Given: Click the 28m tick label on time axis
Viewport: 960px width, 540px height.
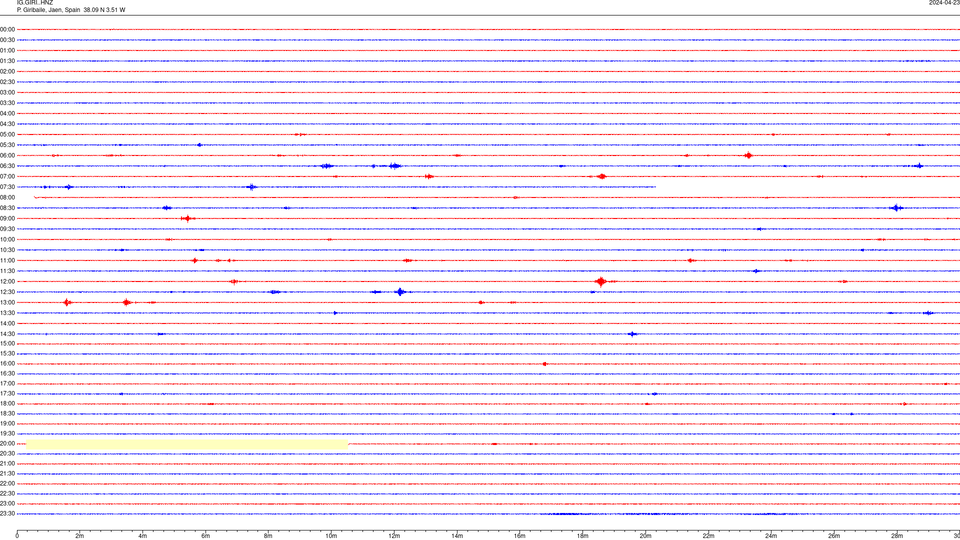Looking at the screenshot, I should click(x=897, y=536).
